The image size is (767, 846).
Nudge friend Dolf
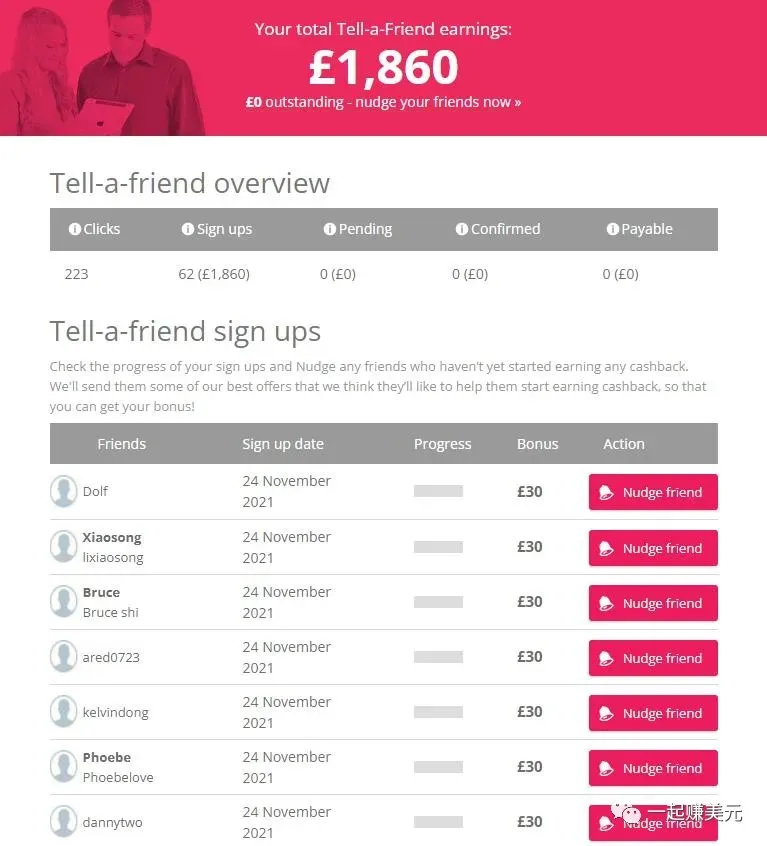653,492
